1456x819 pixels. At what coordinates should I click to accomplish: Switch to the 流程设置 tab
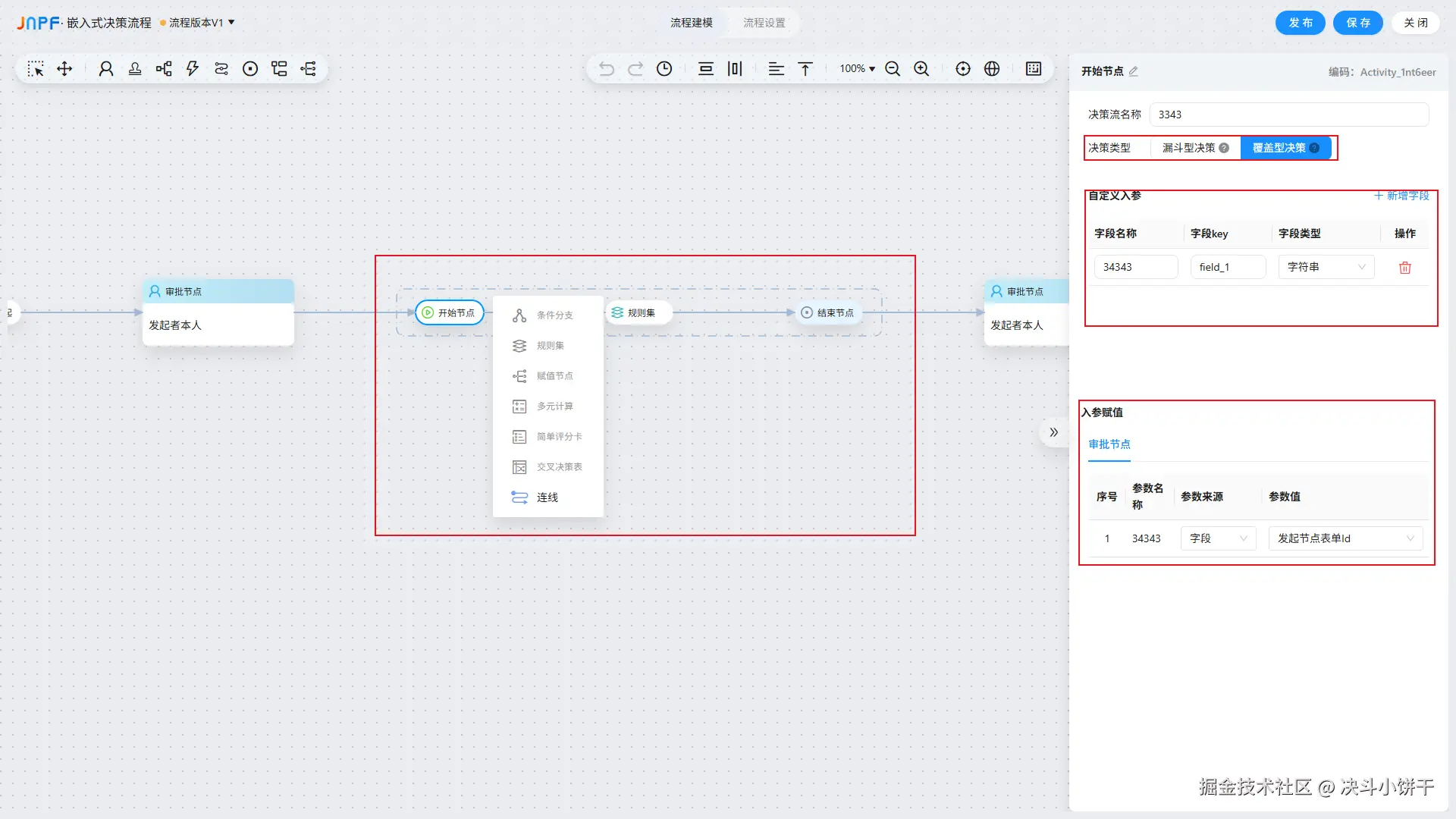[x=764, y=23]
